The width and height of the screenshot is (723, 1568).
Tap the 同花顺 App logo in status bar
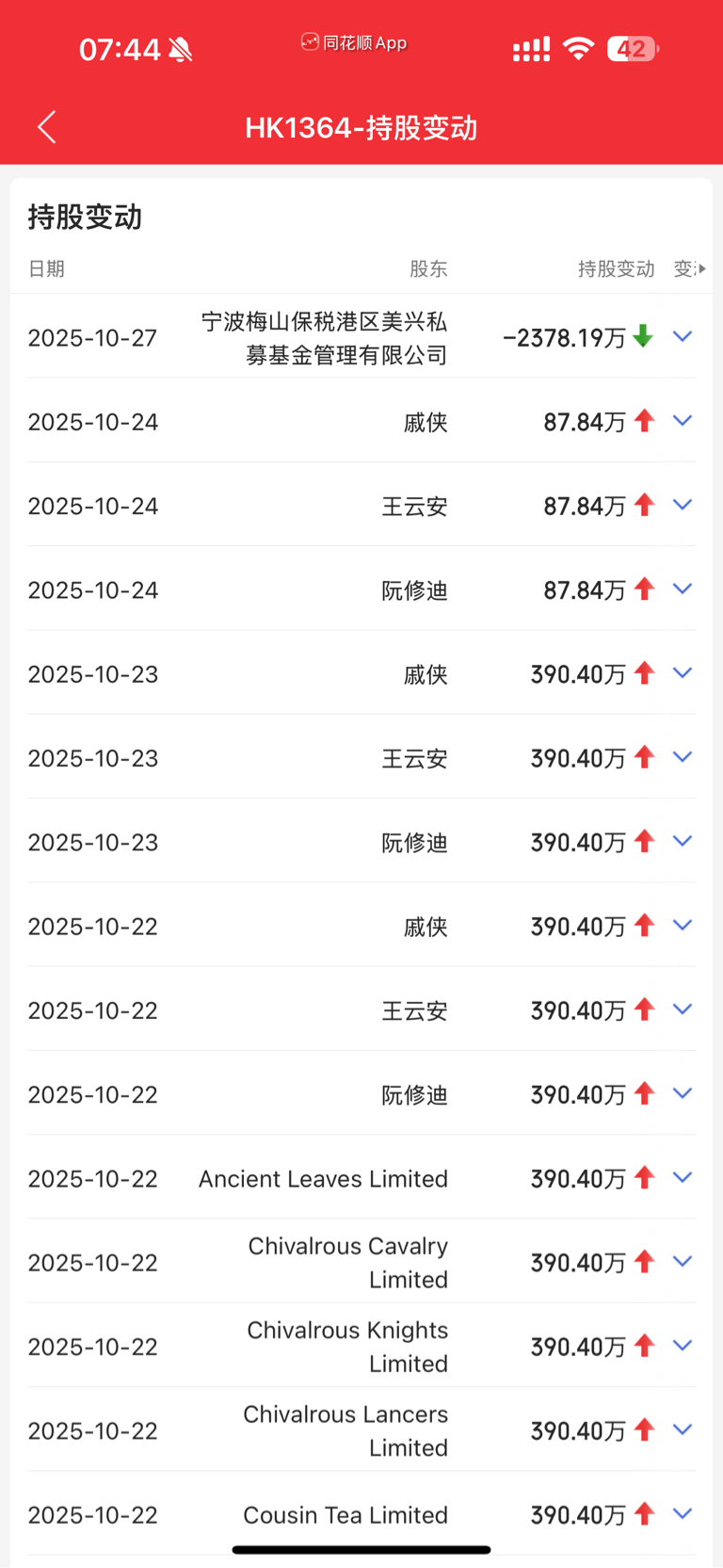310,42
